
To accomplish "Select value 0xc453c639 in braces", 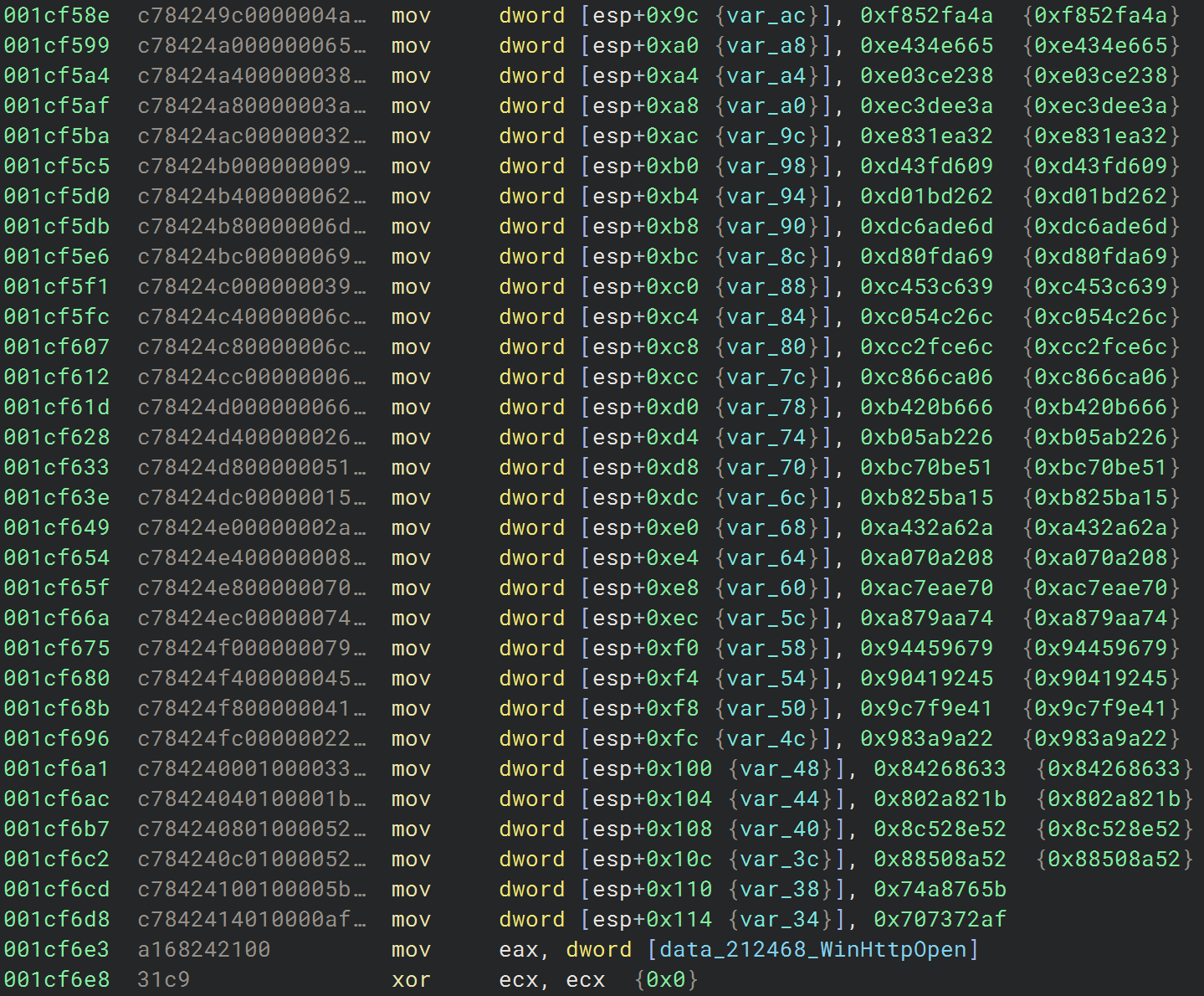I will point(1101,286).
